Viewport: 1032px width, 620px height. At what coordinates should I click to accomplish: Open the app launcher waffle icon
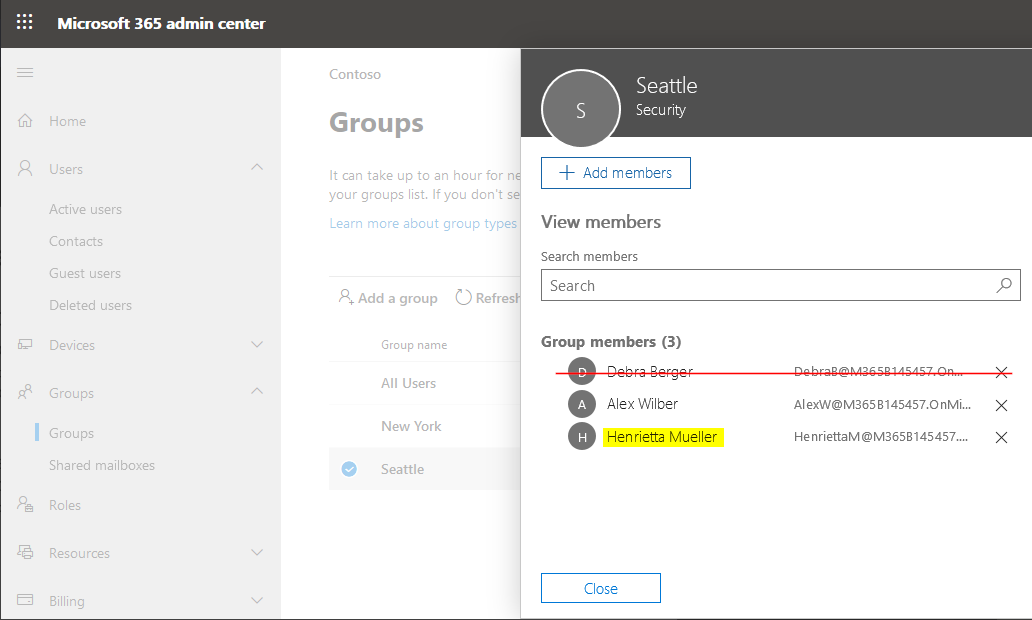pos(25,22)
